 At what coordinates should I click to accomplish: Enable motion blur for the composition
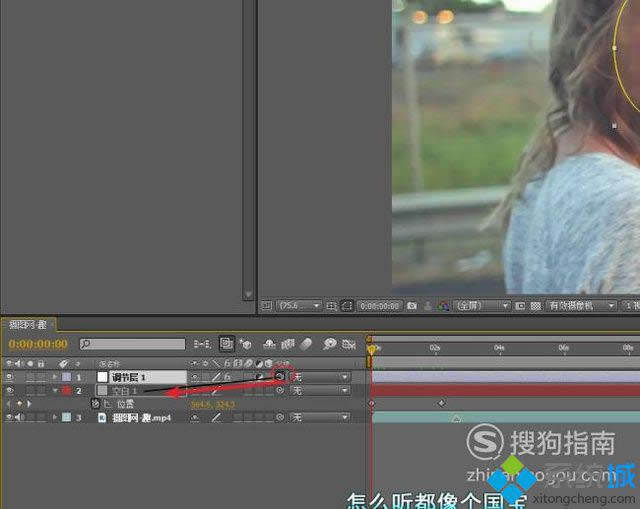(x=306, y=344)
